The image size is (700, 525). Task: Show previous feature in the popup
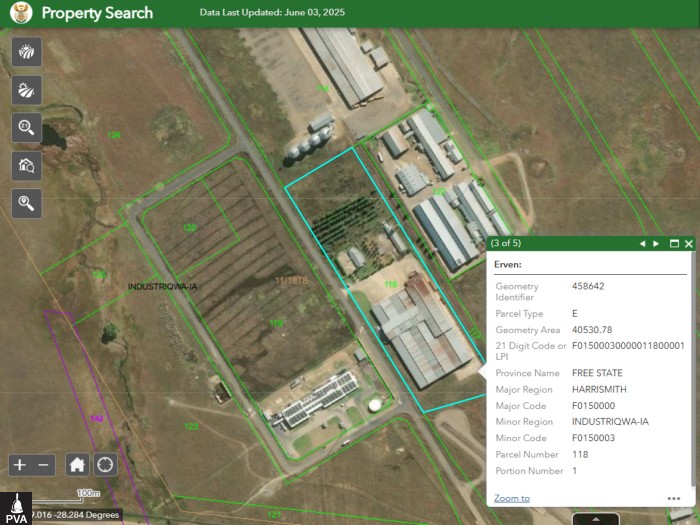point(642,243)
